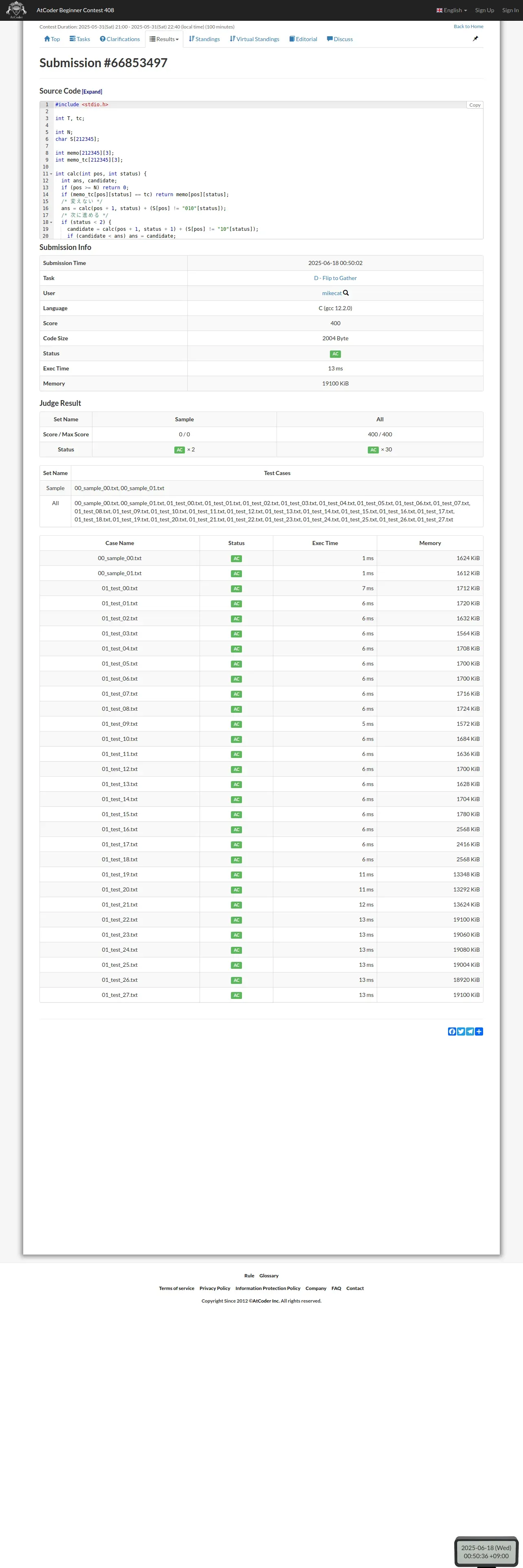This screenshot has height=1568, width=523.
Task: Open the Results dropdown menu
Action: [x=165, y=39]
